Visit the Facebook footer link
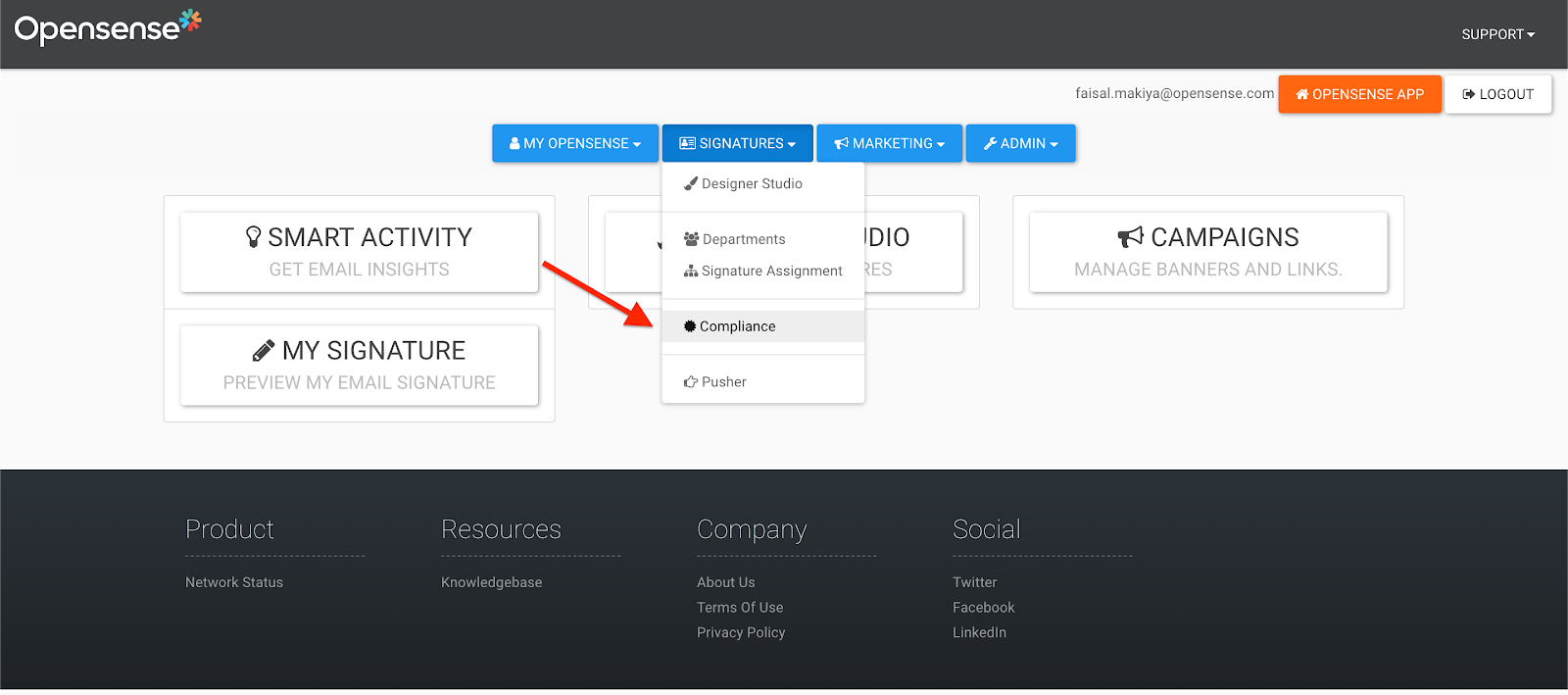 tap(983, 608)
